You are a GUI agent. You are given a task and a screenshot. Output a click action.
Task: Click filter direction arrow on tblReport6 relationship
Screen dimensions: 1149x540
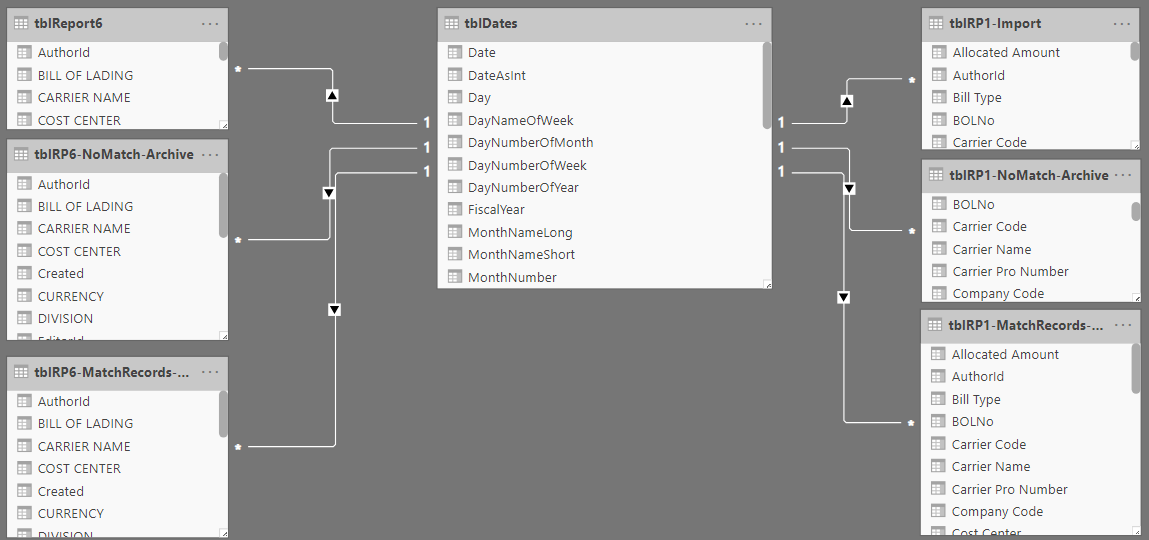point(332,95)
